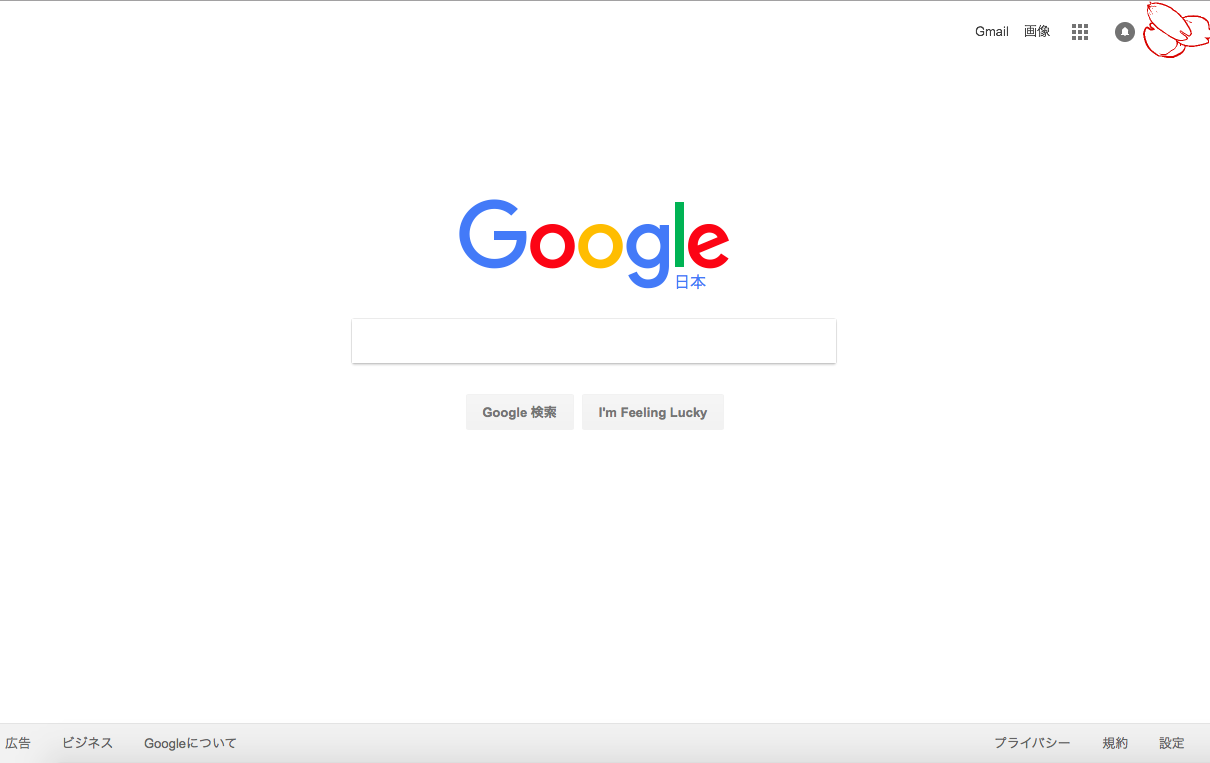Image resolution: width=1210 pixels, height=763 pixels.
Task: Click the green l in Google logo
Action: (680, 234)
